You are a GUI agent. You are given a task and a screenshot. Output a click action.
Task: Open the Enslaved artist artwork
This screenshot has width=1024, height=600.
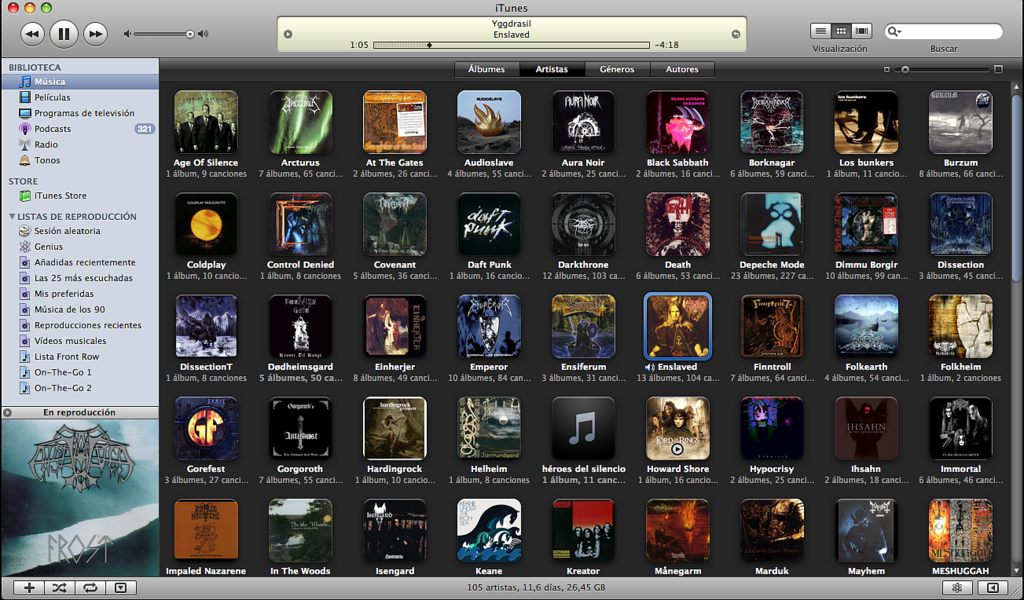point(677,326)
